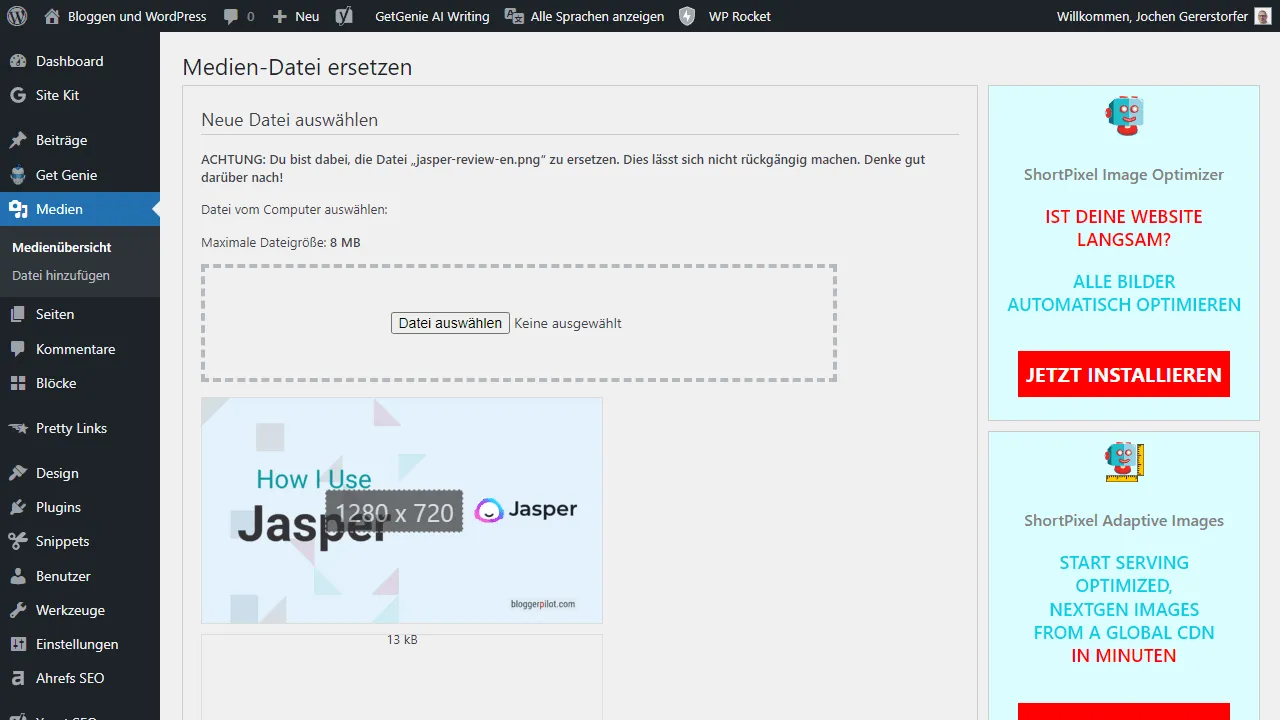Image resolution: width=1280 pixels, height=720 pixels.
Task: Click the translate icon beside Alle Sprachen anzeigen
Action: point(514,16)
